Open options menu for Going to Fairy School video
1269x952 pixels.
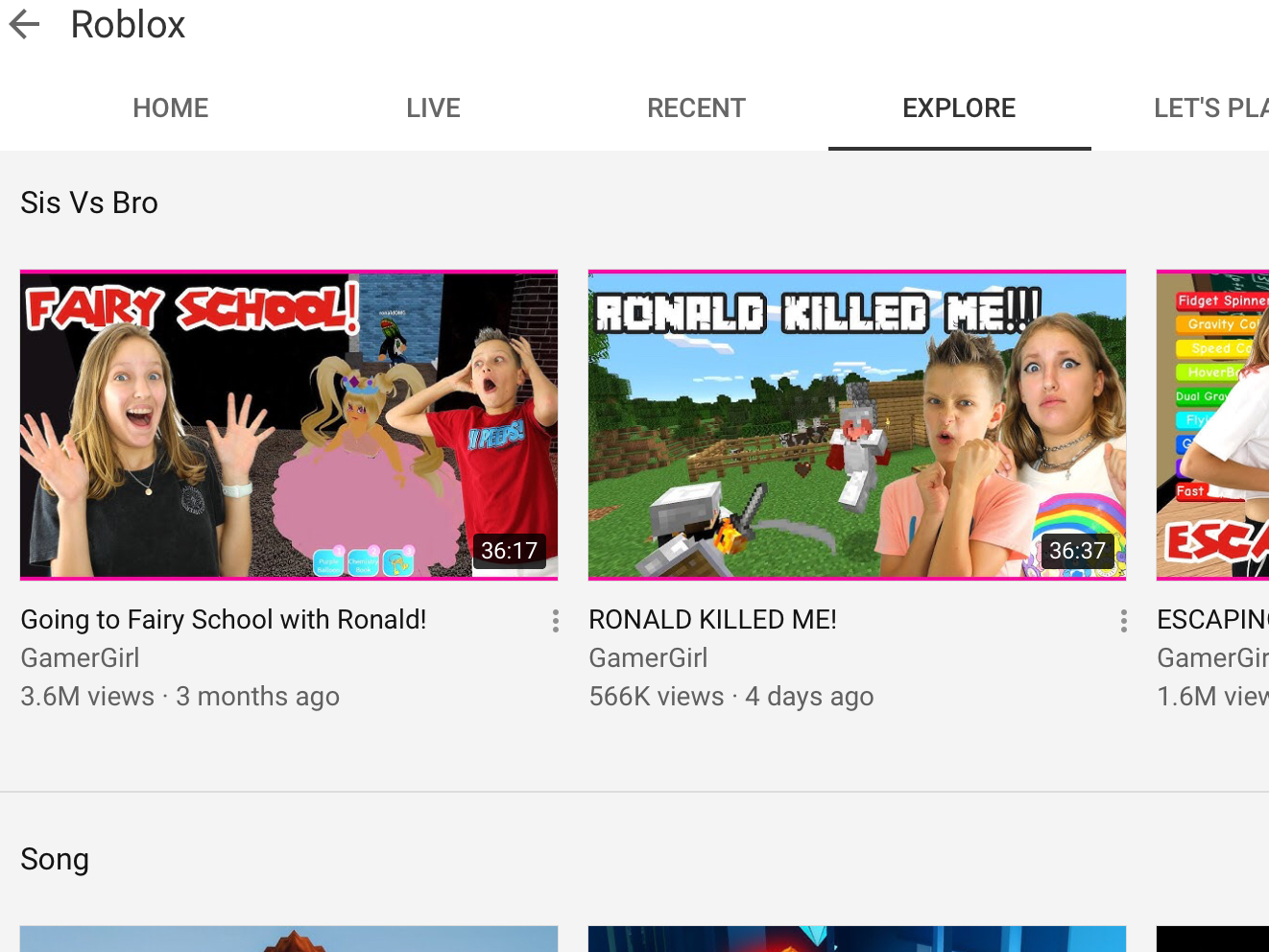pyautogui.click(x=556, y=621)
